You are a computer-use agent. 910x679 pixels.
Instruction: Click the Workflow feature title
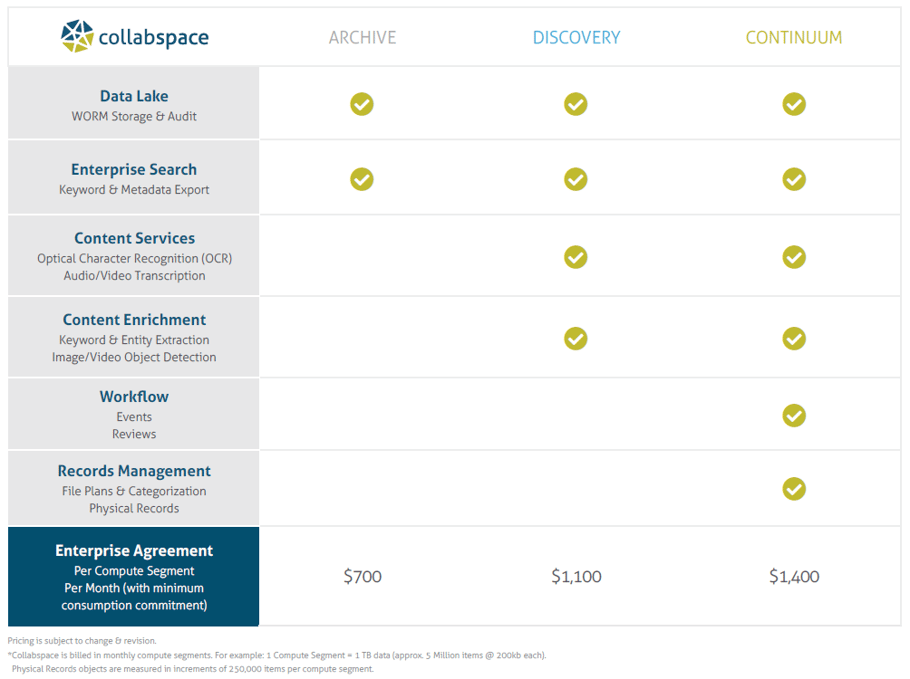(x=134, y=397)
